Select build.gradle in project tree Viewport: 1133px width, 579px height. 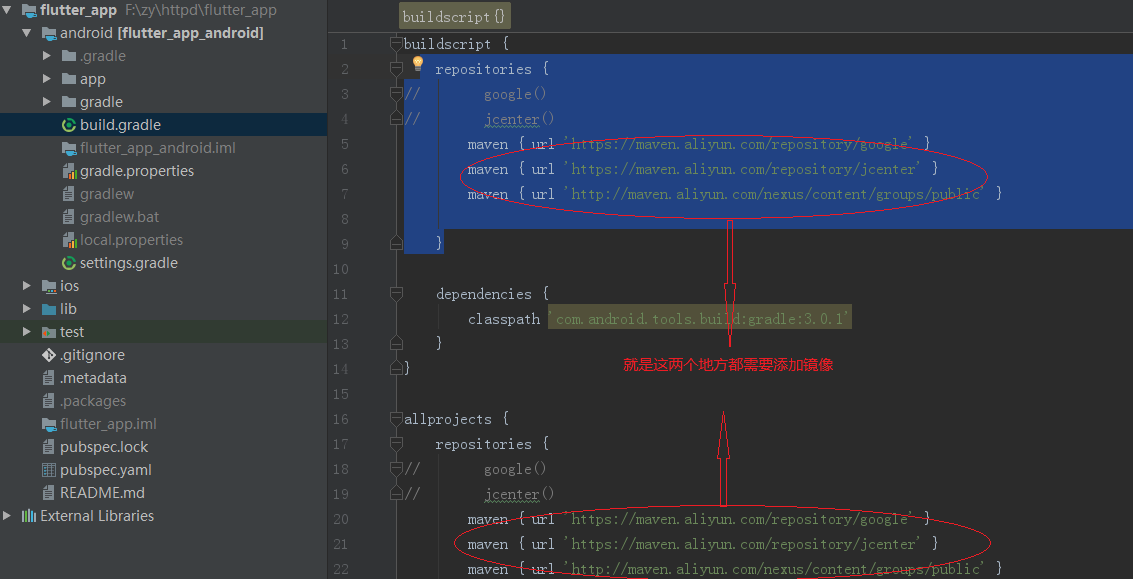[121, 125]
